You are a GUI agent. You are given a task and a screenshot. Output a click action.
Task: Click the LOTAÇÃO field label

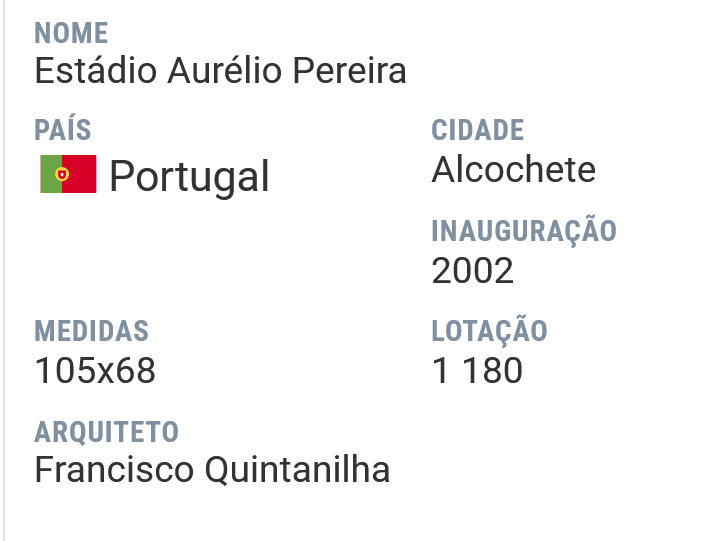click(489, 330)
